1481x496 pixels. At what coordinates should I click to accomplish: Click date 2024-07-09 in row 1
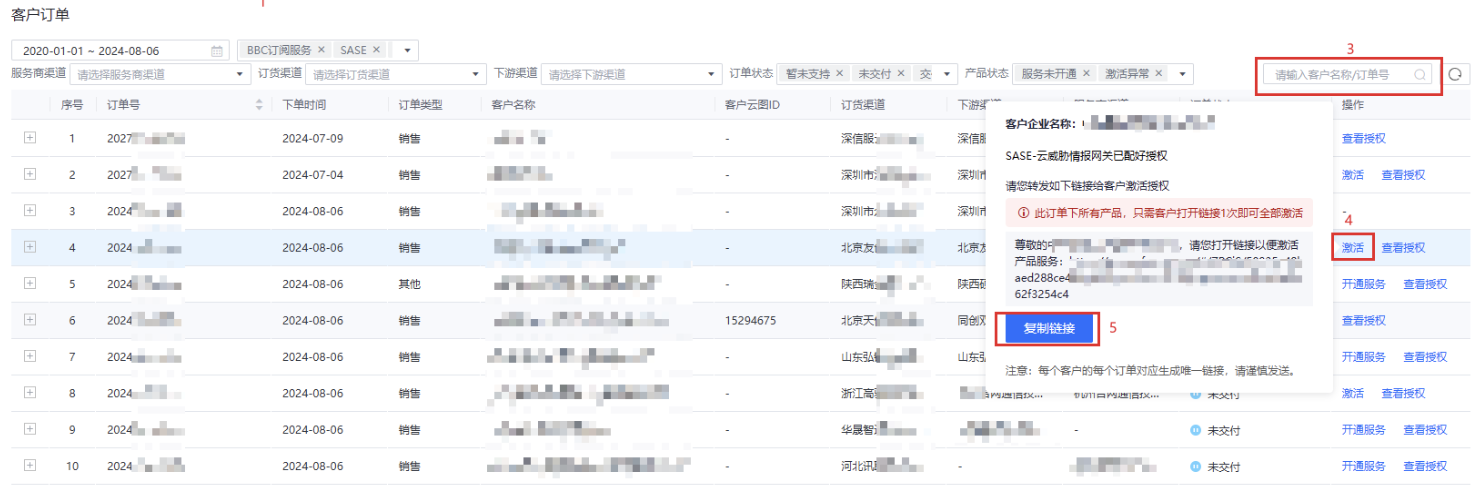pos(312,138)
